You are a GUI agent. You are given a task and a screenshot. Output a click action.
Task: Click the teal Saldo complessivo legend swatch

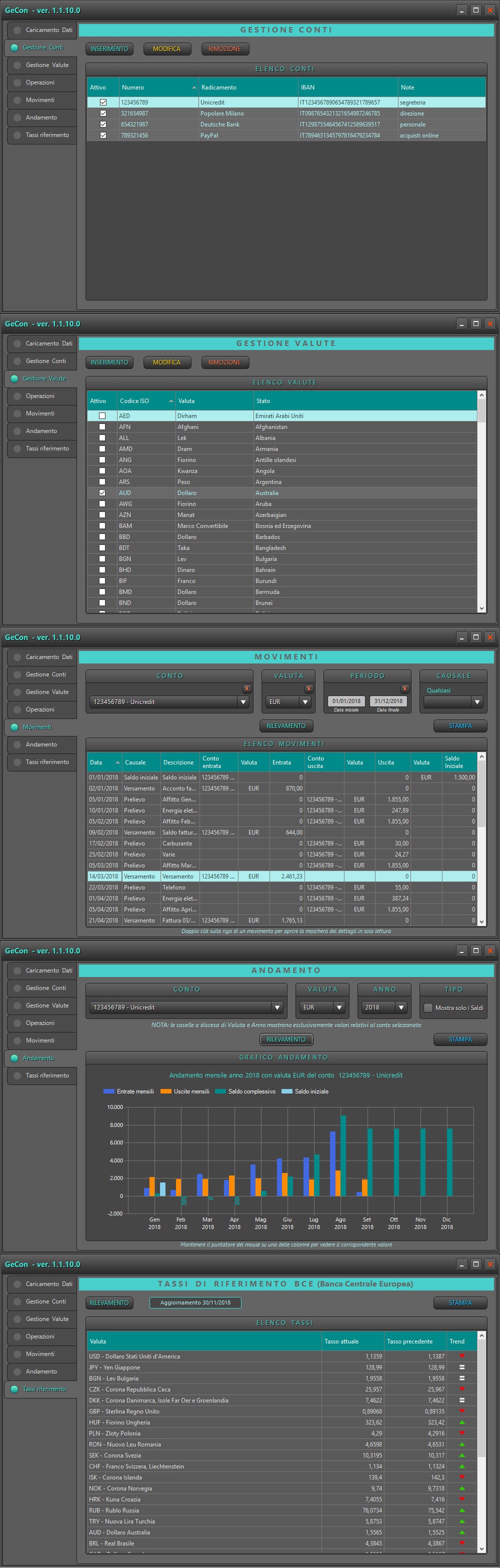220,1091
